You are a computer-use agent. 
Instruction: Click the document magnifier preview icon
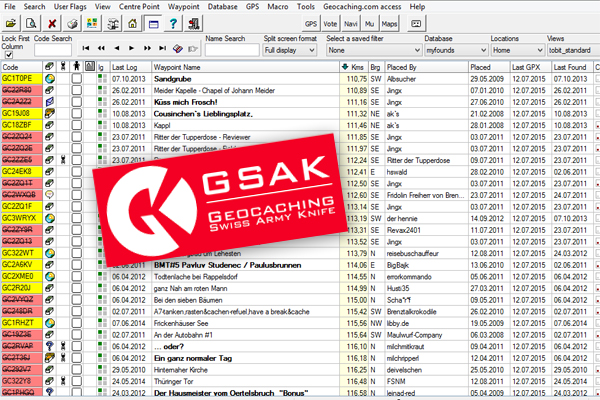pyautogui.click(x=31, y=24)
